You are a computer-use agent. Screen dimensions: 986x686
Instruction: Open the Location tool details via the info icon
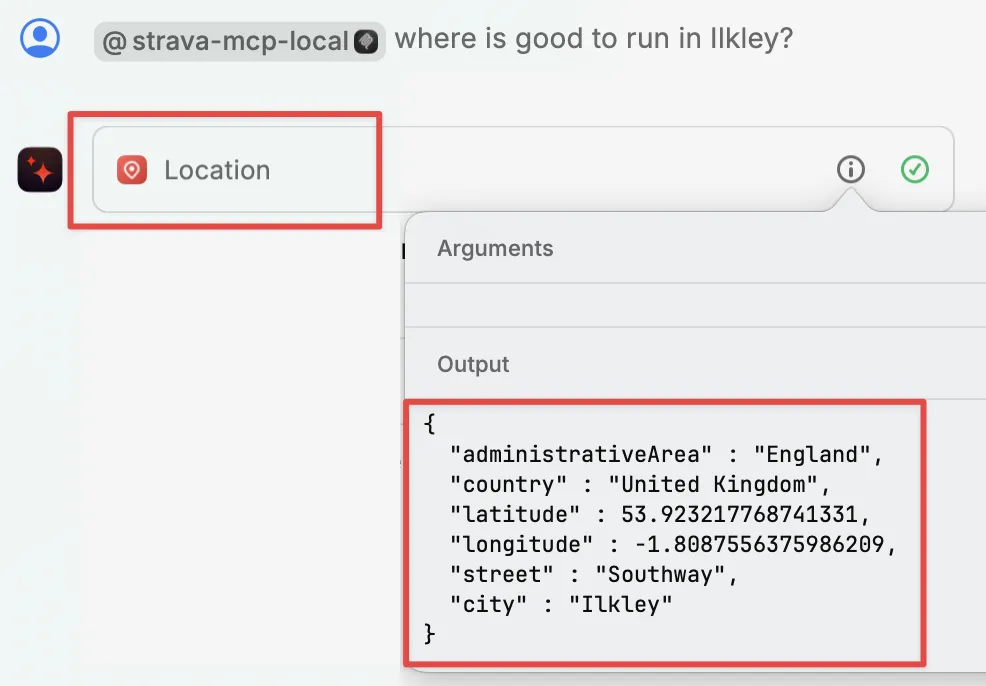point(850,169)
